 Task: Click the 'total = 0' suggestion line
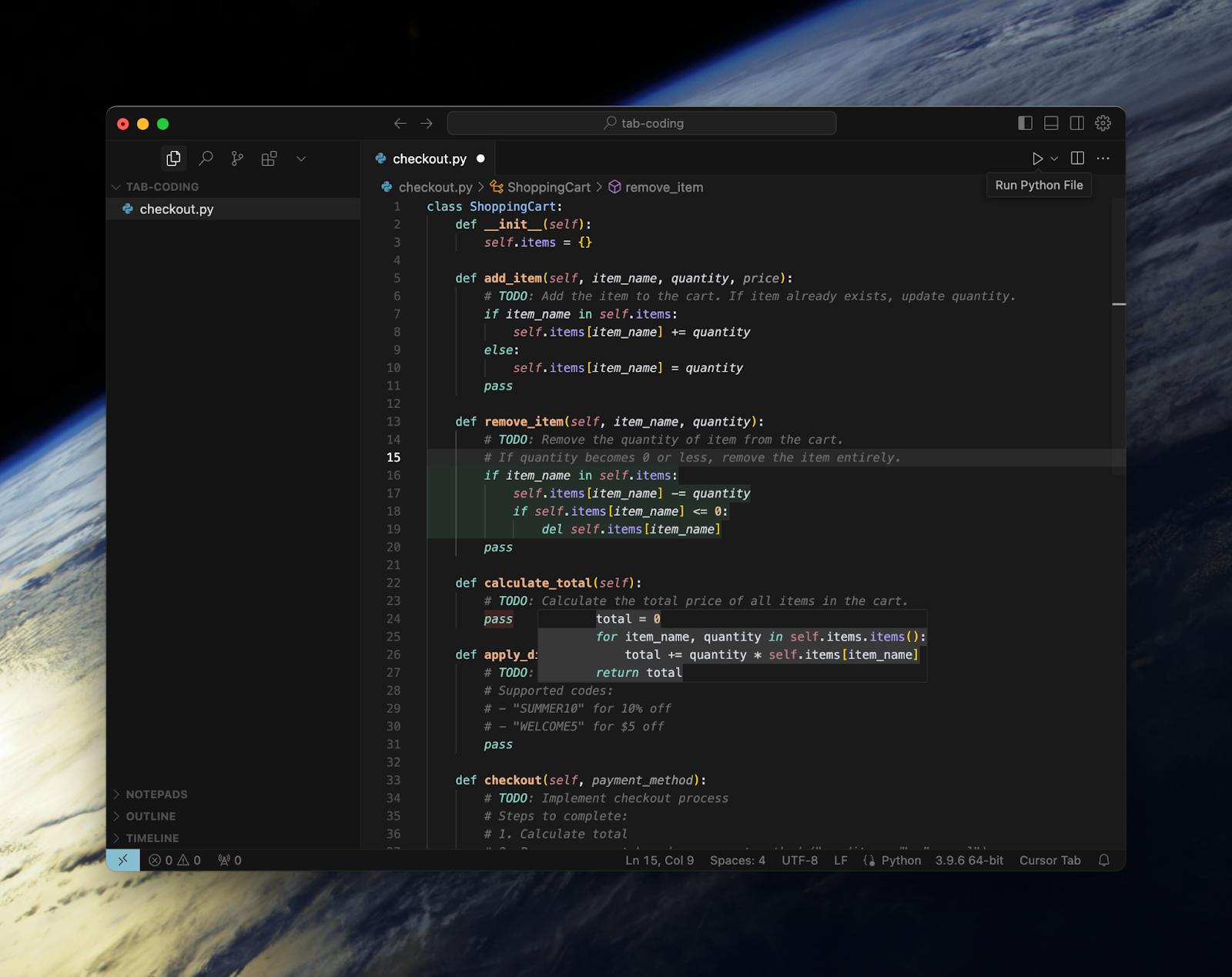point(628,619)
